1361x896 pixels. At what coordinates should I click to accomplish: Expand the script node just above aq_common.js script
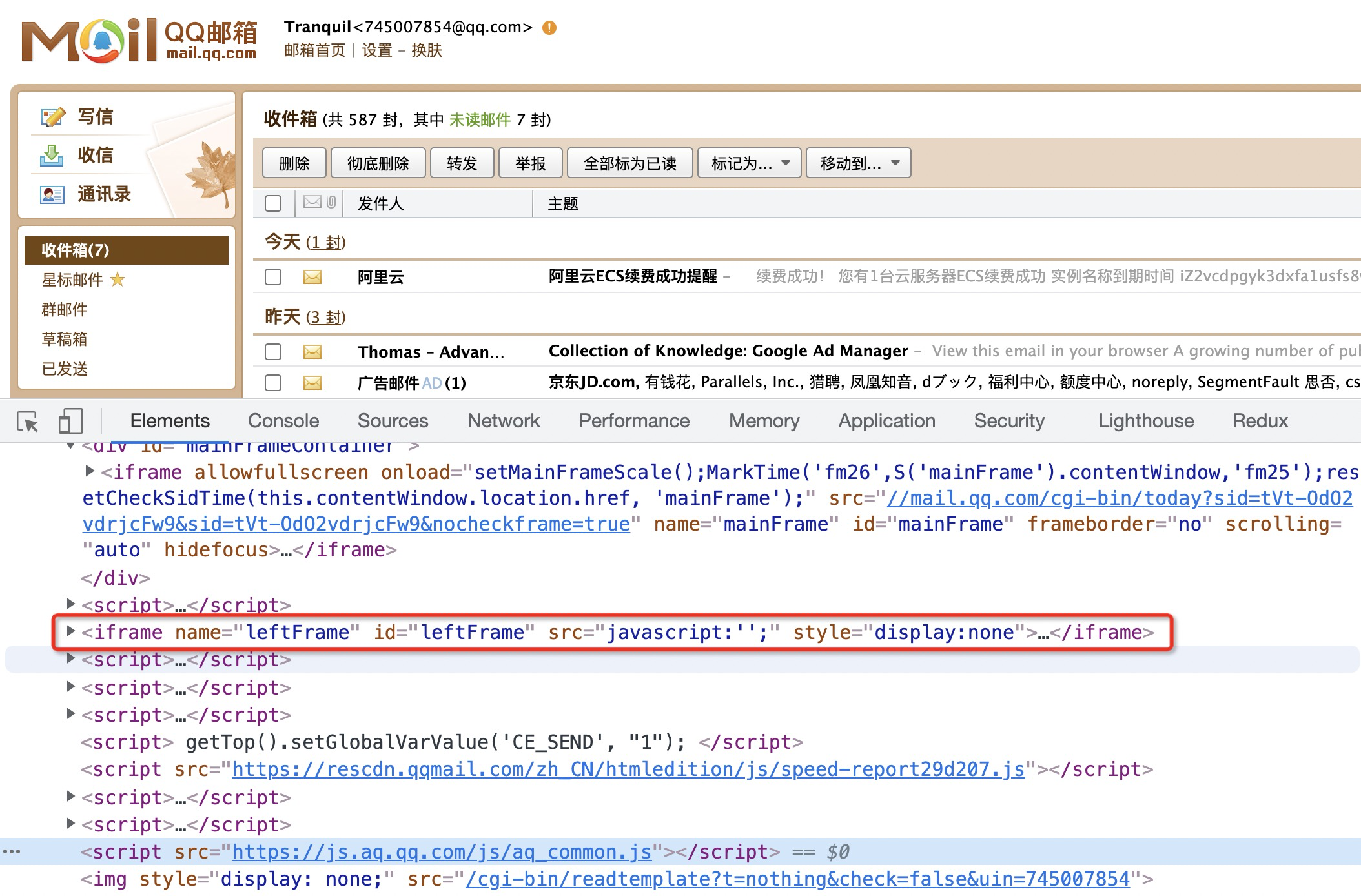point(70,824)
